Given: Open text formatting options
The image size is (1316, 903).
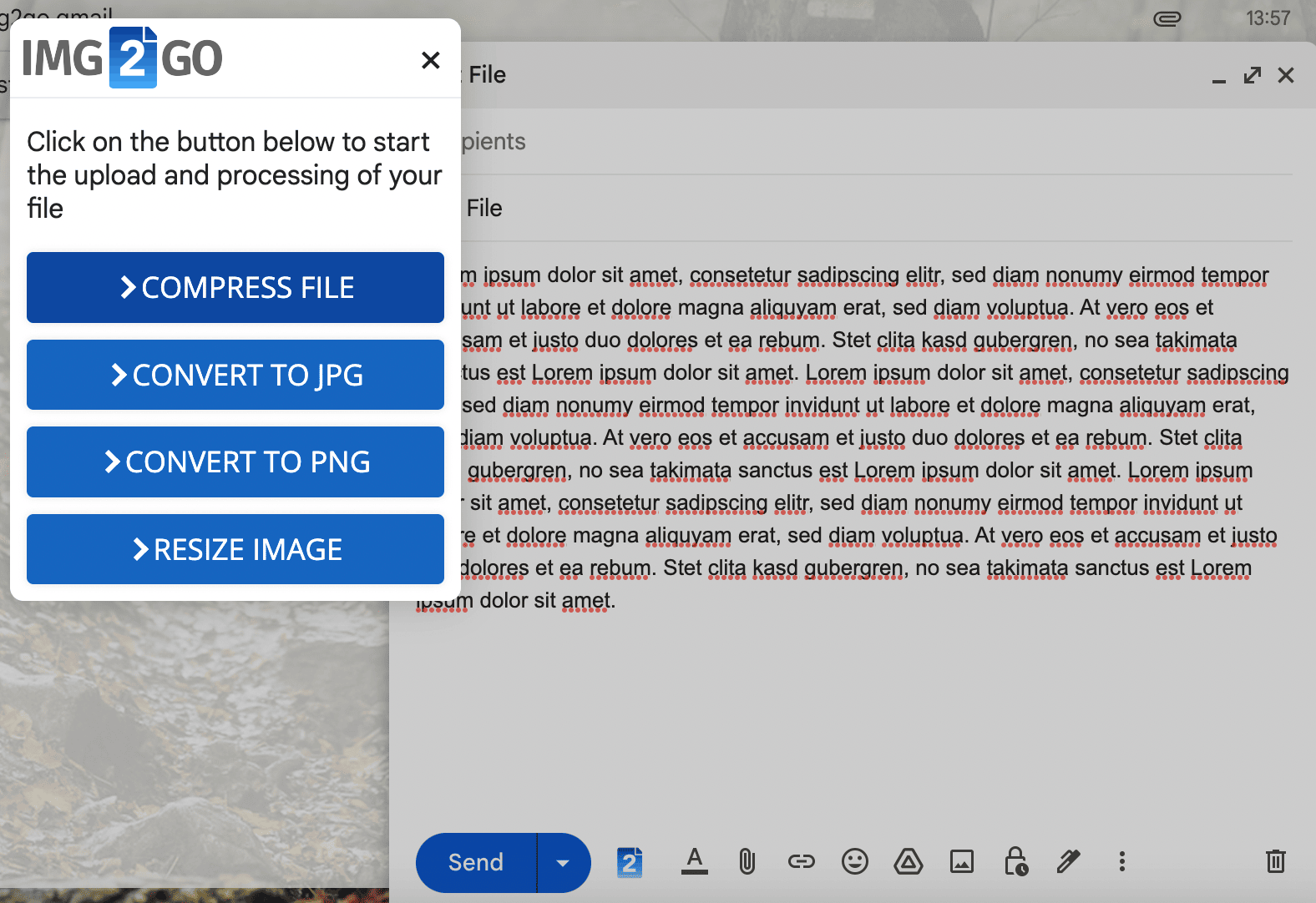Looking at the screenshot, I should [x=694, y=861].
